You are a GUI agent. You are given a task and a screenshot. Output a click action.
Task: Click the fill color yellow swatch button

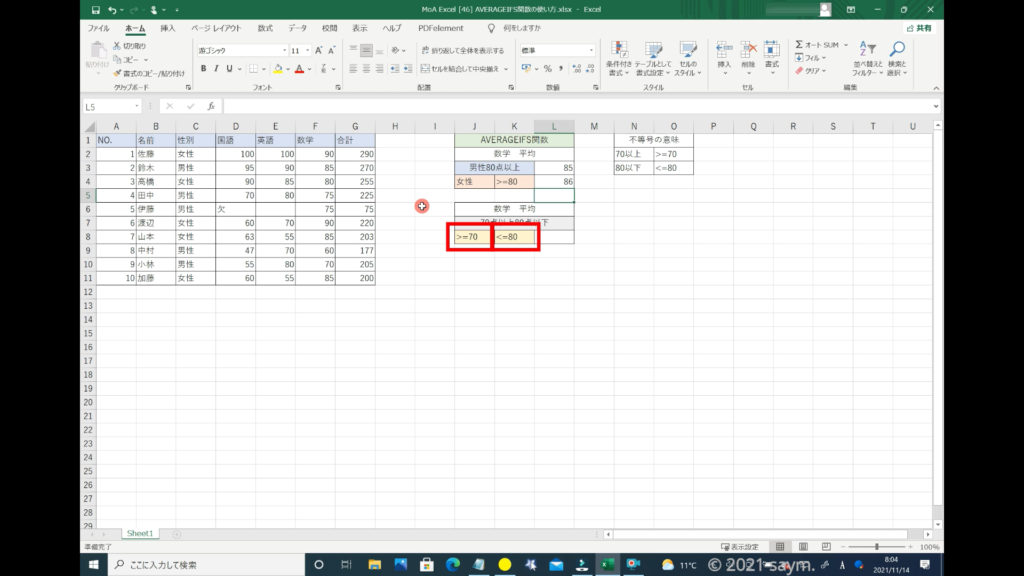(279, 69)
